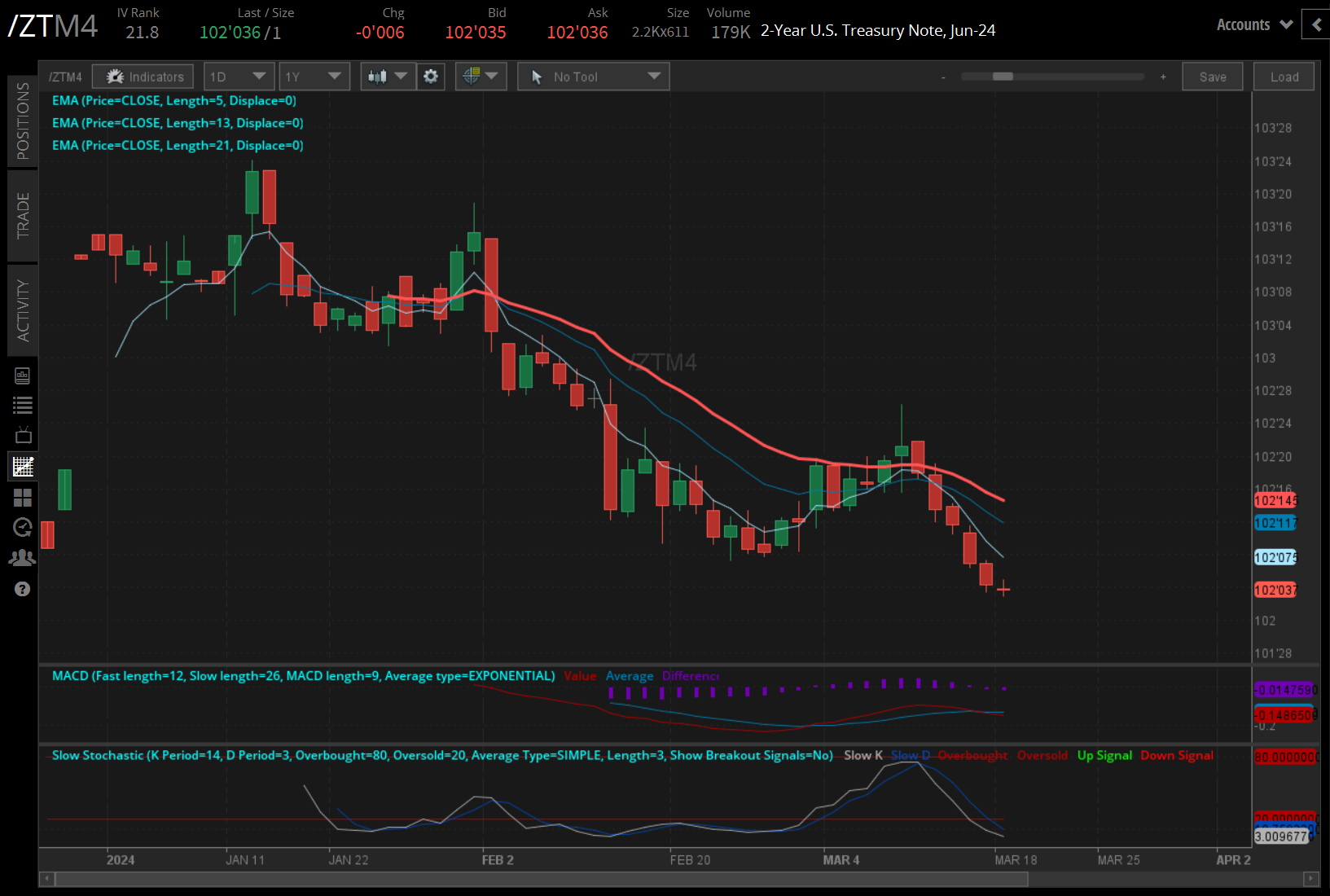Toggle the Slow K plot label

tap(863, 755)
